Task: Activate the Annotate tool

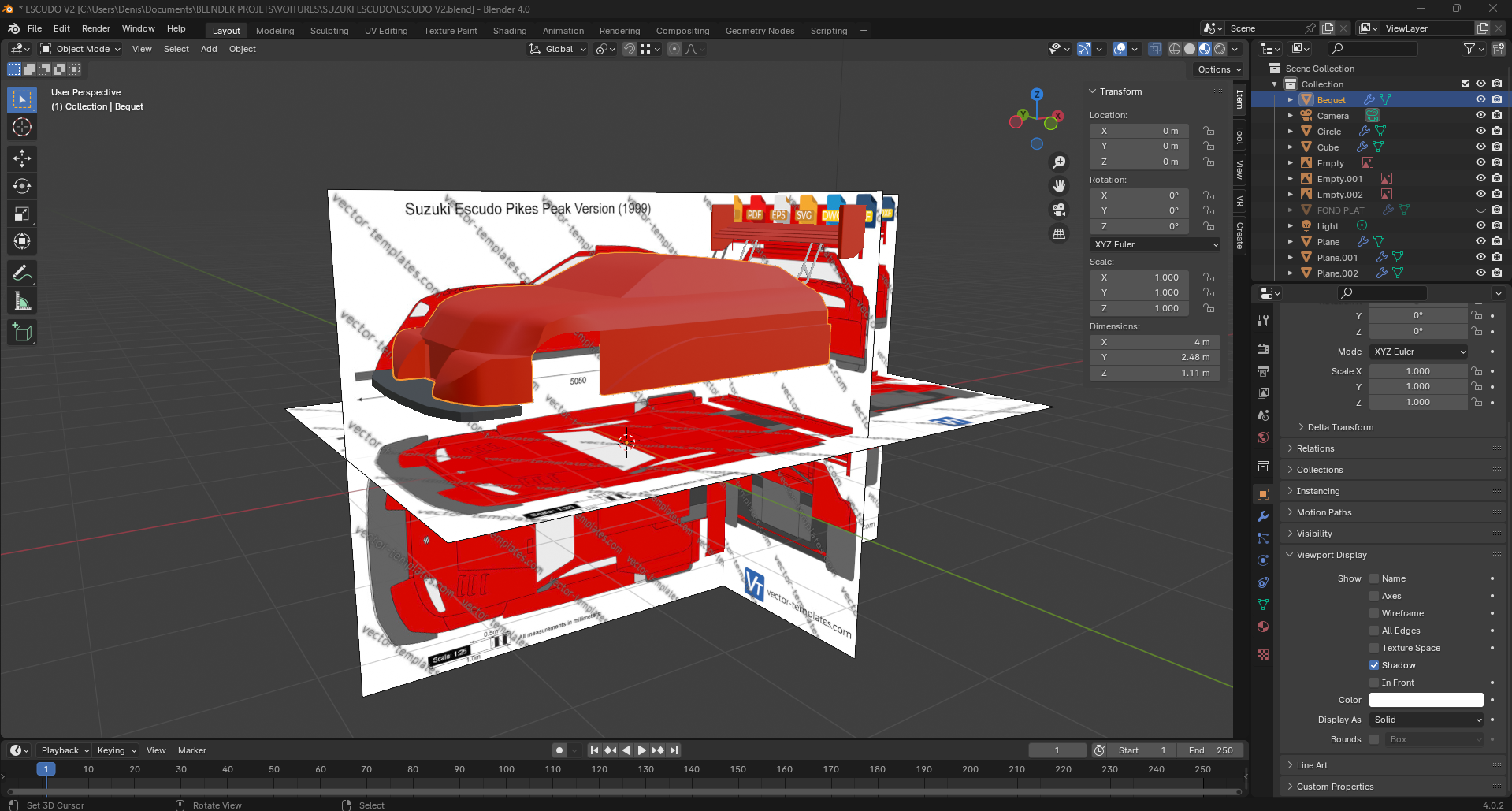Action: tap(22, 273)
